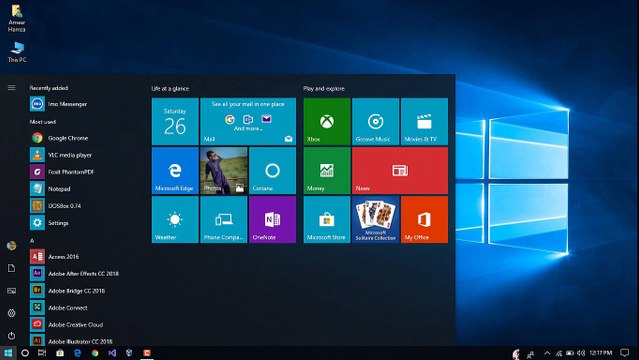Launch the OneNote tile

(x=272, y=220)
